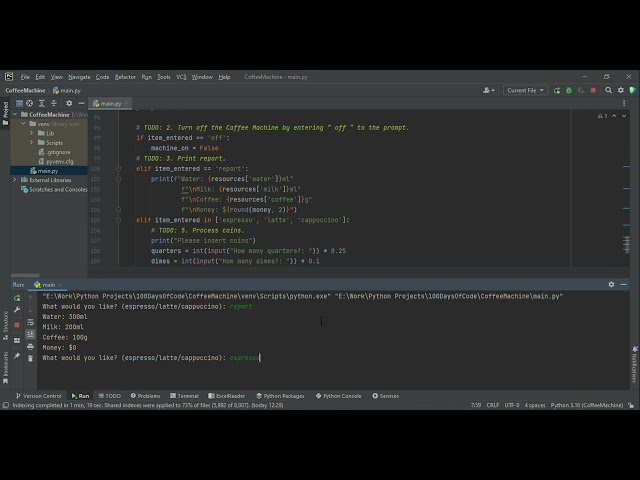The width and height of the screenshot is (640, 480).
Task: Click the Expand All icon in Project panel
Action: (42, 103)
